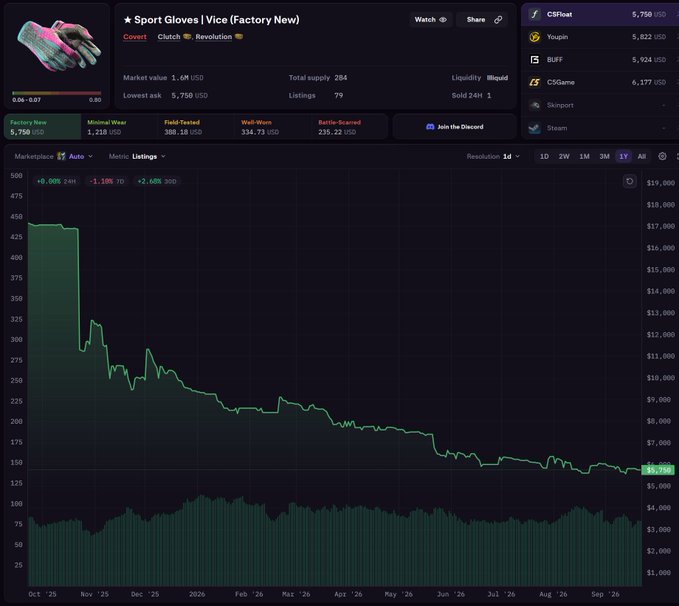Click the Total supply 284 value
The image size is (679, 606).
click(x=341, y=78)
